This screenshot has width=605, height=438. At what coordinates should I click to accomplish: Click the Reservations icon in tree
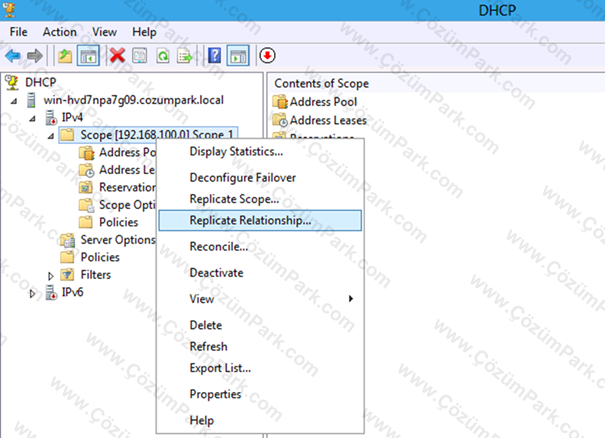click(x=86, y=188)
